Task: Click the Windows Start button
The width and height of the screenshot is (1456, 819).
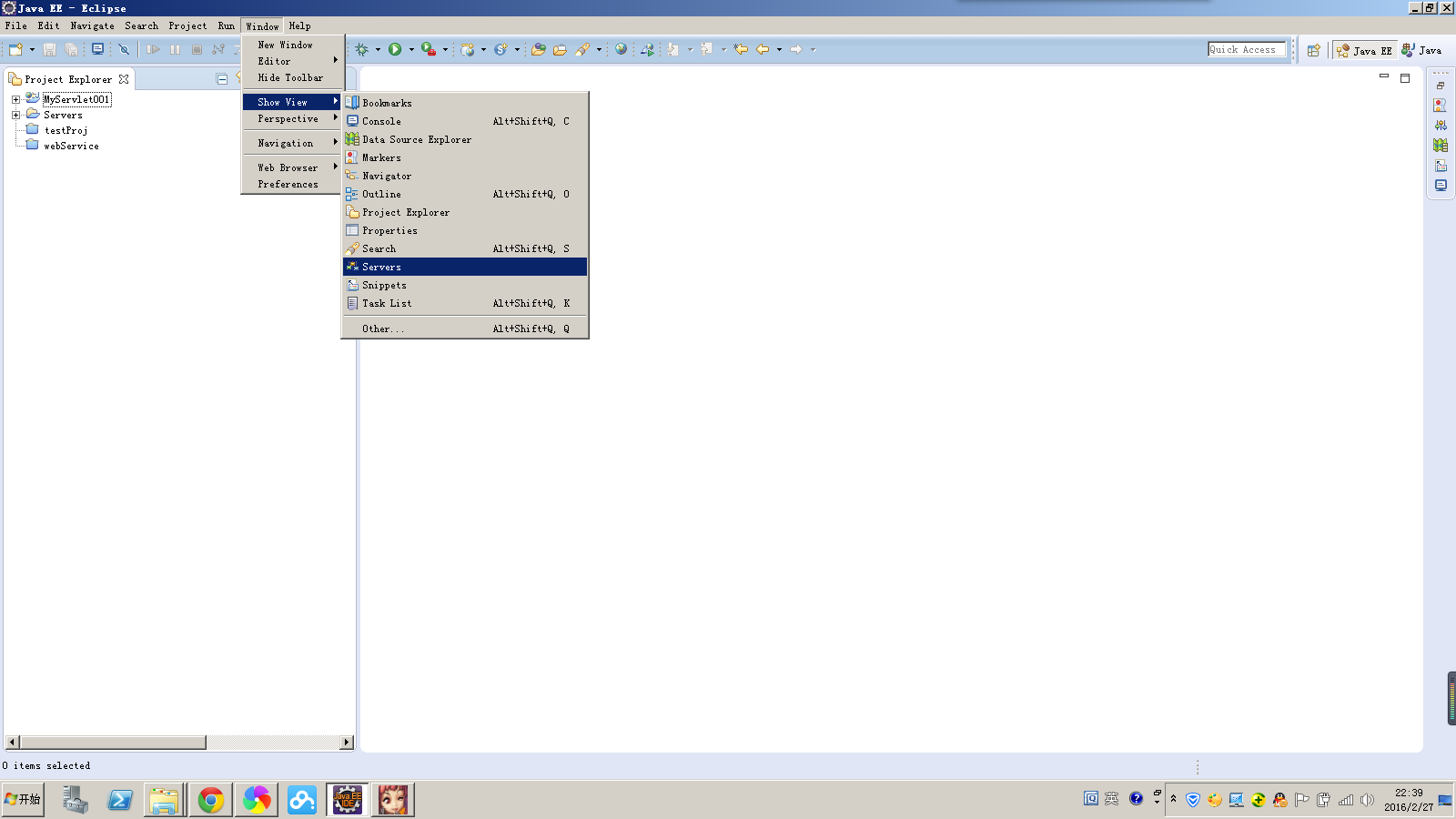Action: (x=23, y=799)
